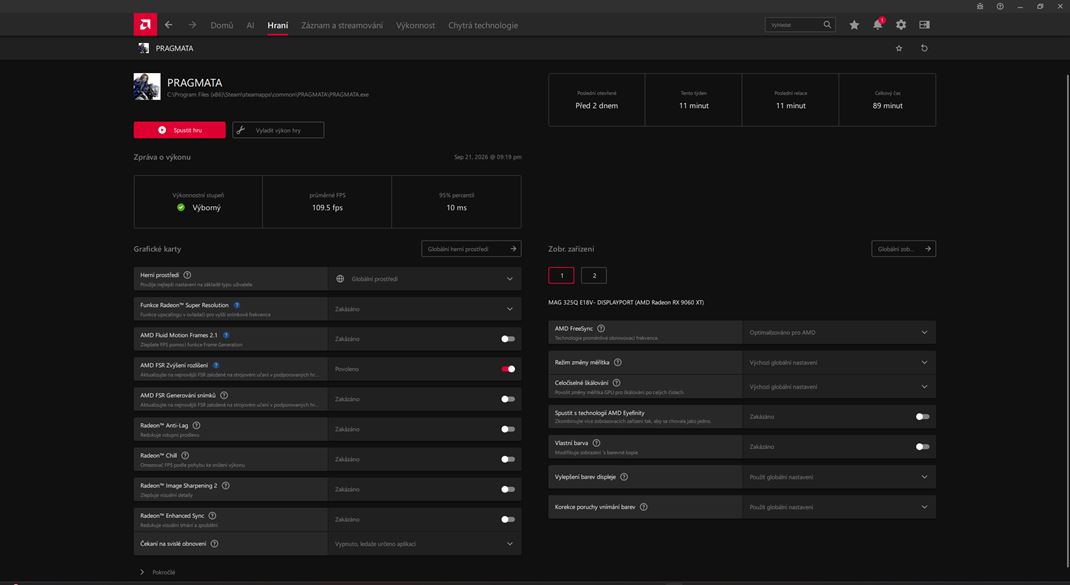Expand the Pokročilé section
Image resolution: width=1070 pixels, height=585 pixels.
click(158, 572)
